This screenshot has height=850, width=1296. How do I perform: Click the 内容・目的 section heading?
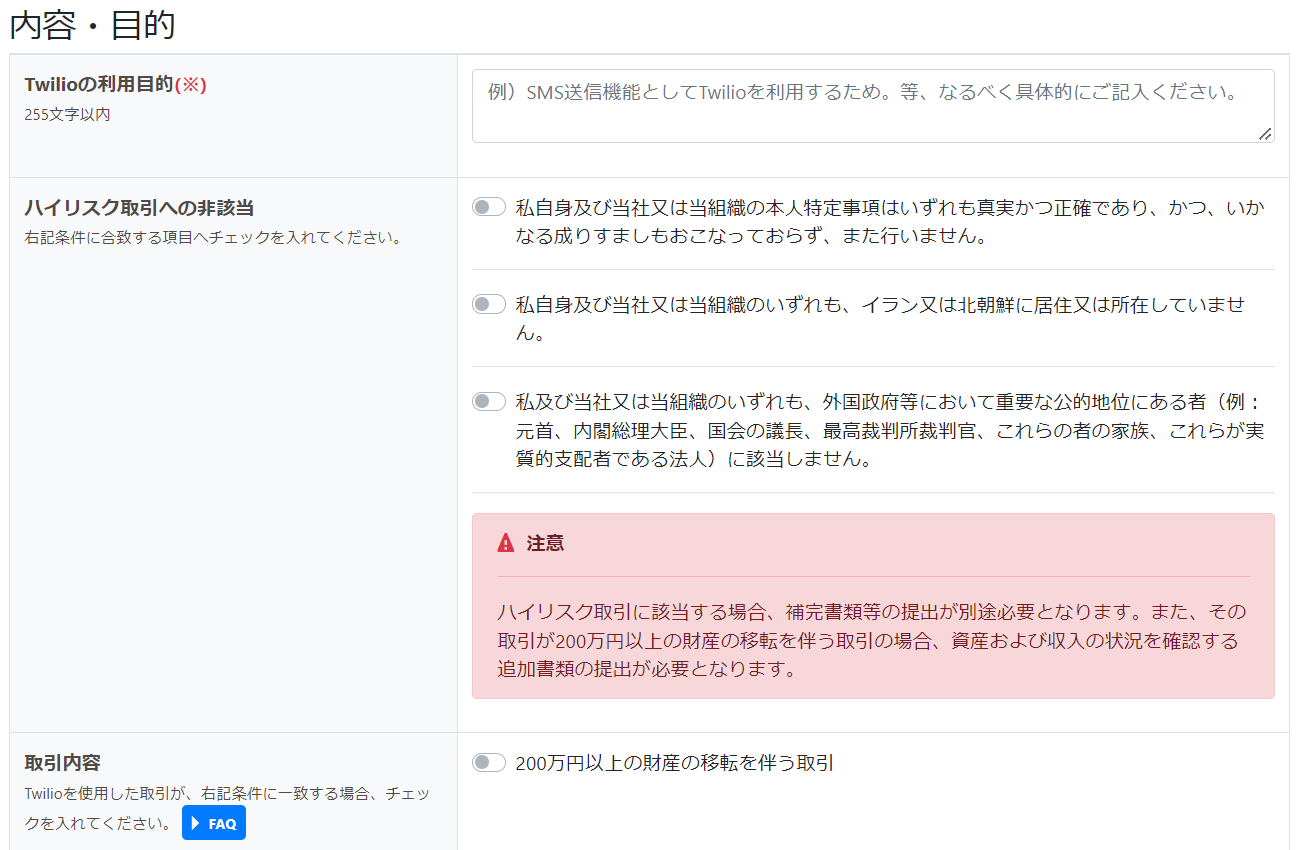click(x=92, y=25)
